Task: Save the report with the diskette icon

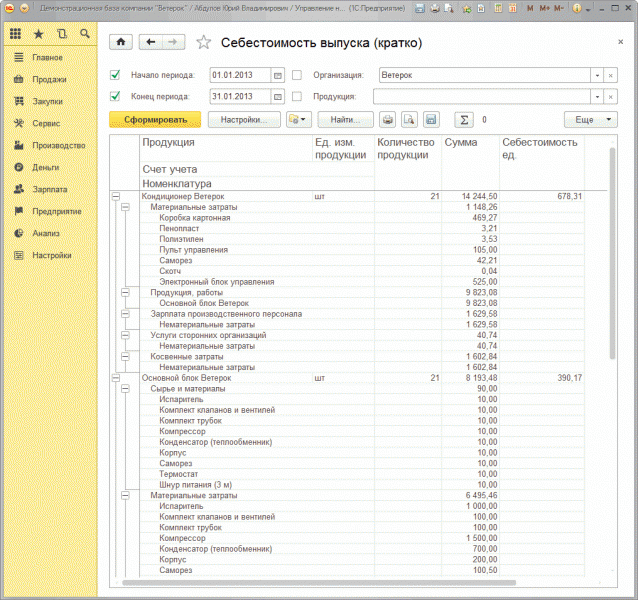Action: point(431,120)
